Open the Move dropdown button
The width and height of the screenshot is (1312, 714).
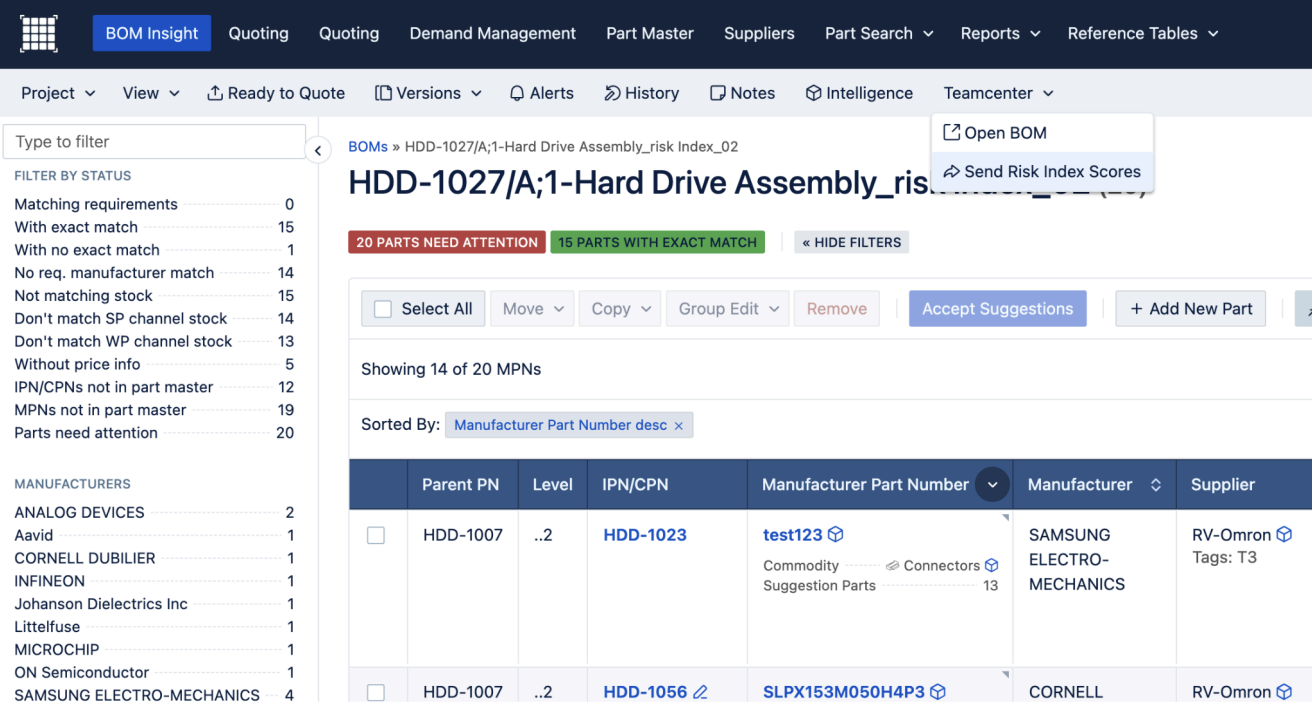click(534, 309)
